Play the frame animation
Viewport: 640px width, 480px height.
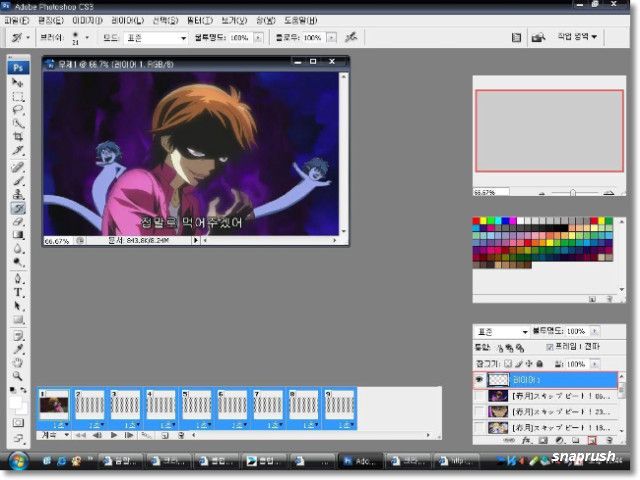click(x=114, y=436)
